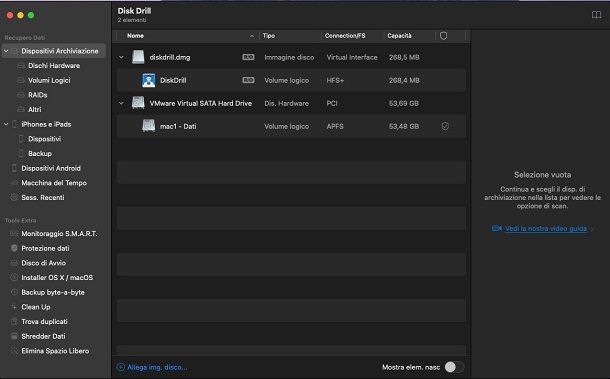Collapse the Dispositivi Archiviazione group

click(x=6, y=51)
